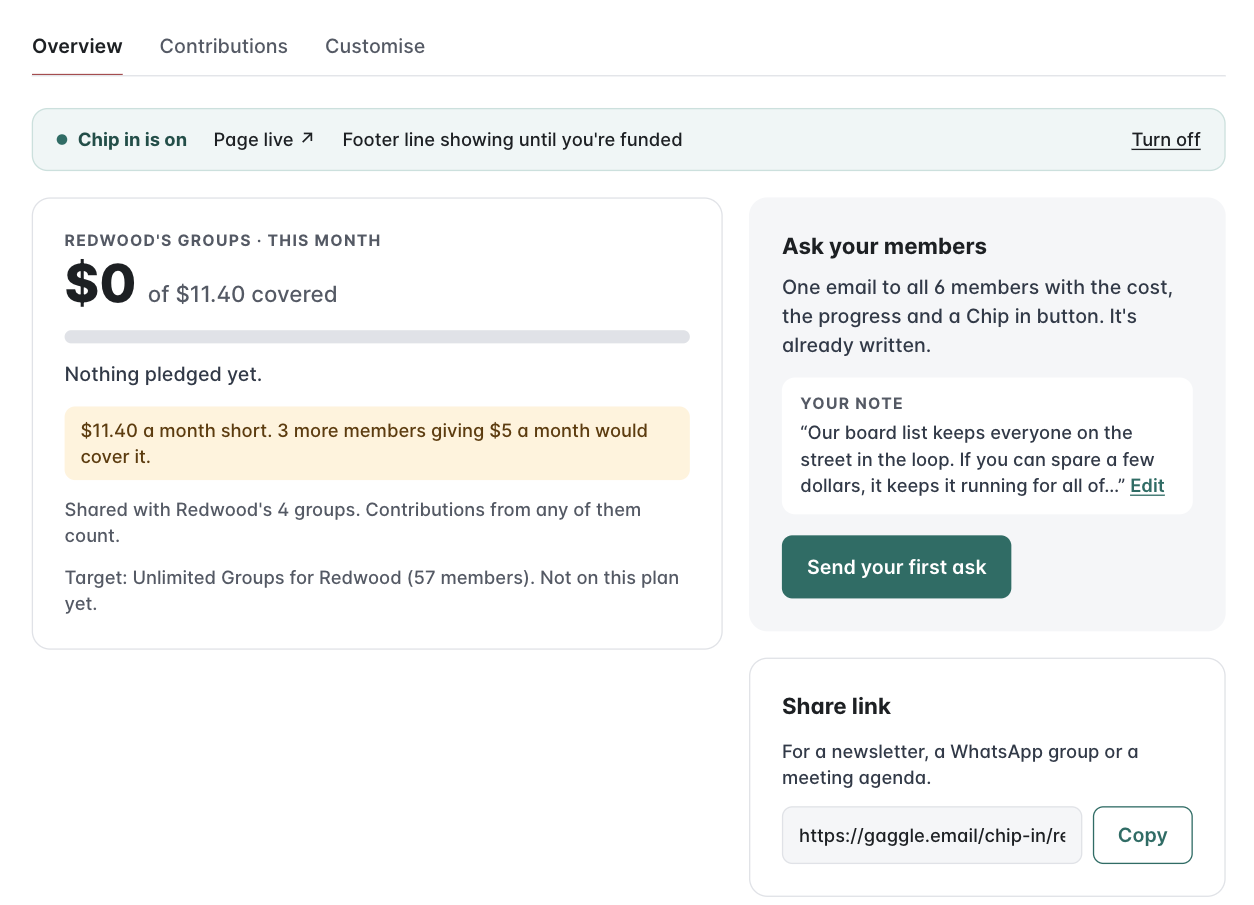Open the Customise tab

375,46
